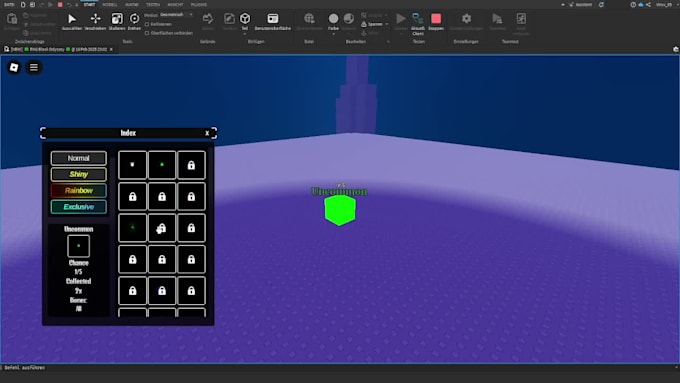
Task: Close the open place document tab
Action: pos(111,49)
